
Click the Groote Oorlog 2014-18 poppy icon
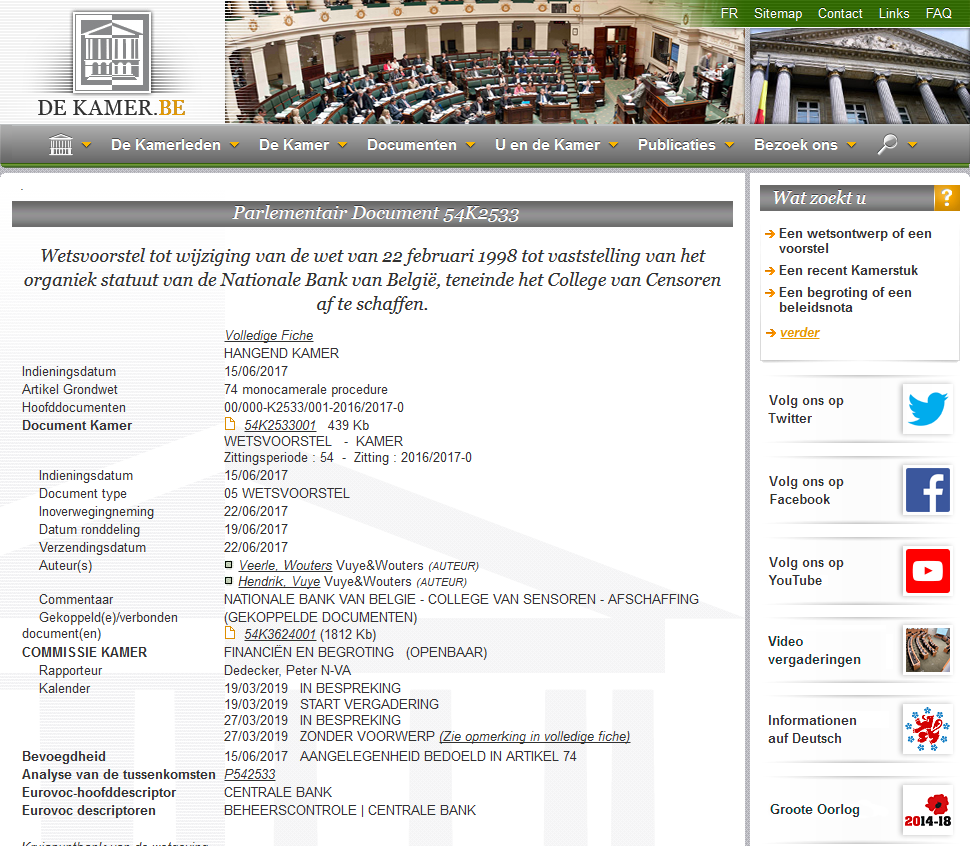click(926, 809)
